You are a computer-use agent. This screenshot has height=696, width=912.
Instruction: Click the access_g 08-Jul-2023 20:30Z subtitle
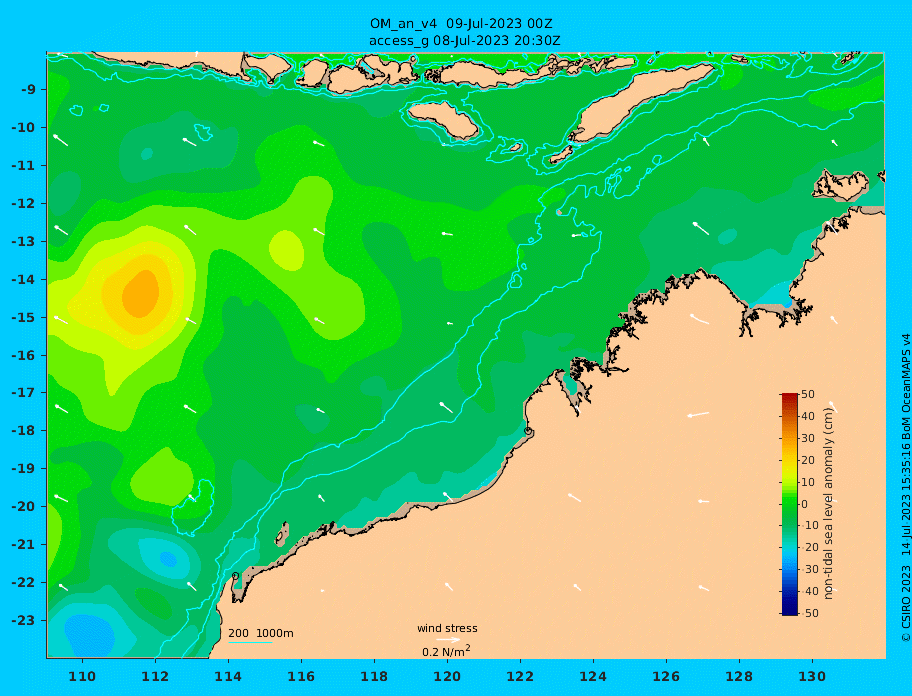pyautogui.click(x=465, y=41)
